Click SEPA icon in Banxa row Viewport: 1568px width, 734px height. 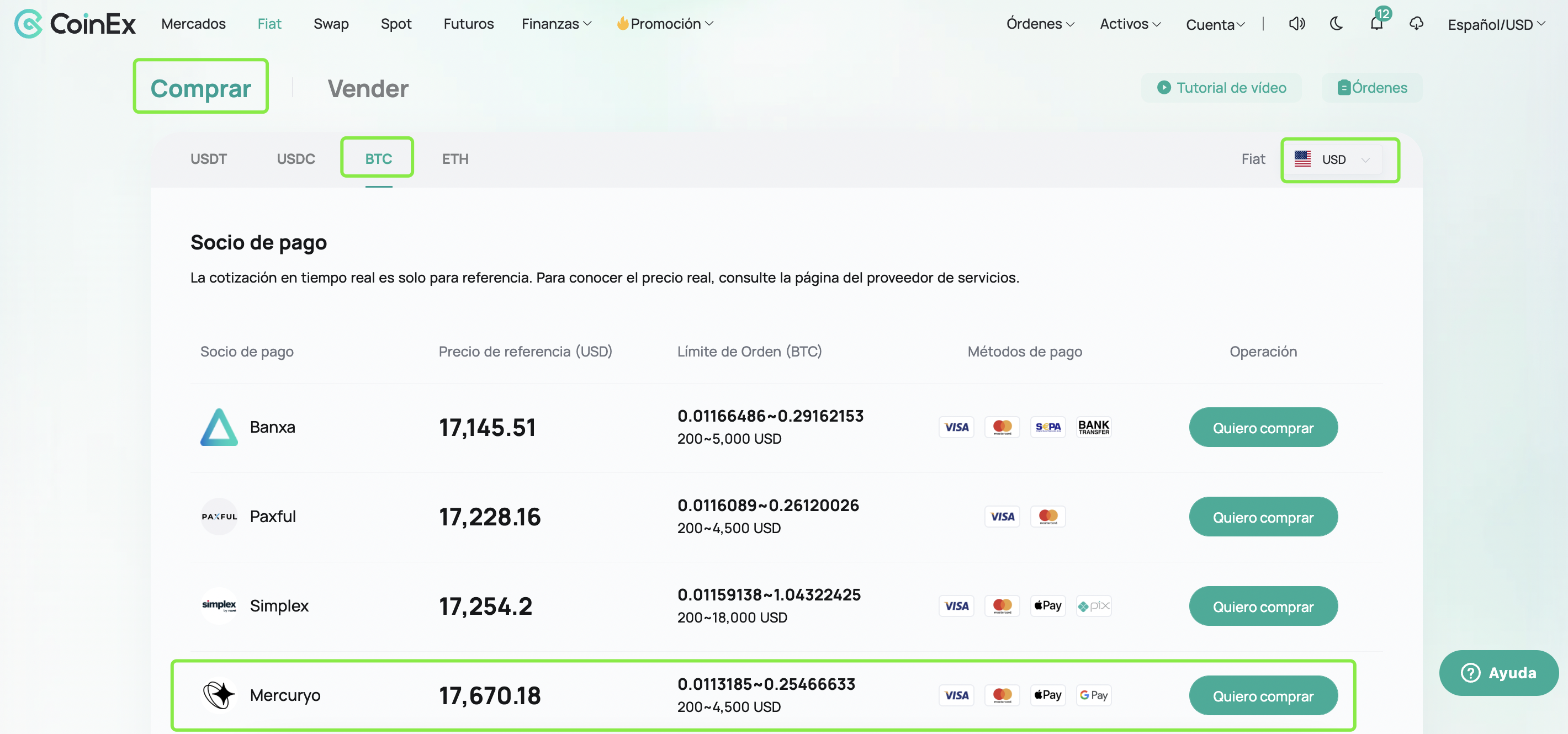[1047, 427]
